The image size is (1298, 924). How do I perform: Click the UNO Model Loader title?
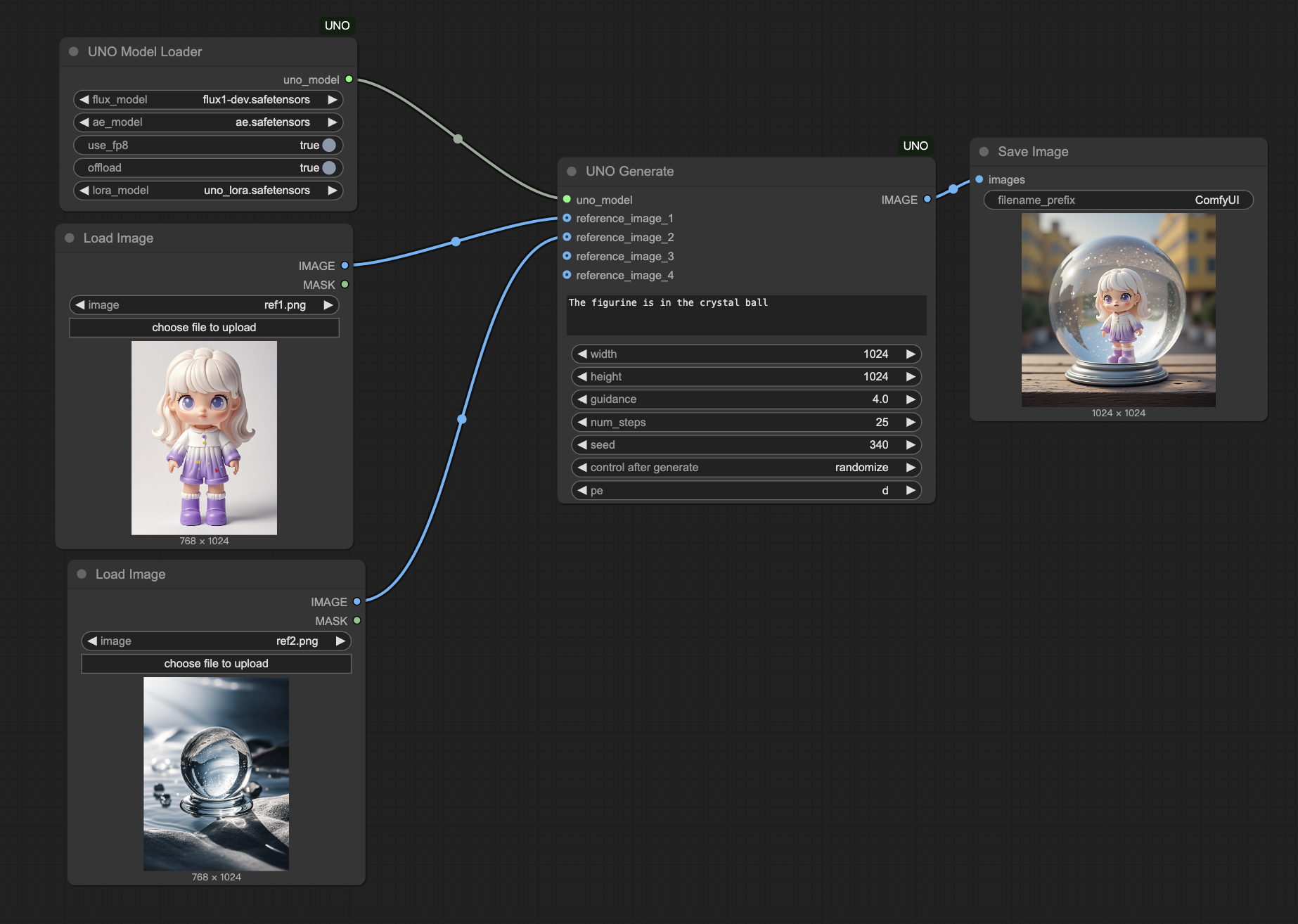click(x=145, y=51)
